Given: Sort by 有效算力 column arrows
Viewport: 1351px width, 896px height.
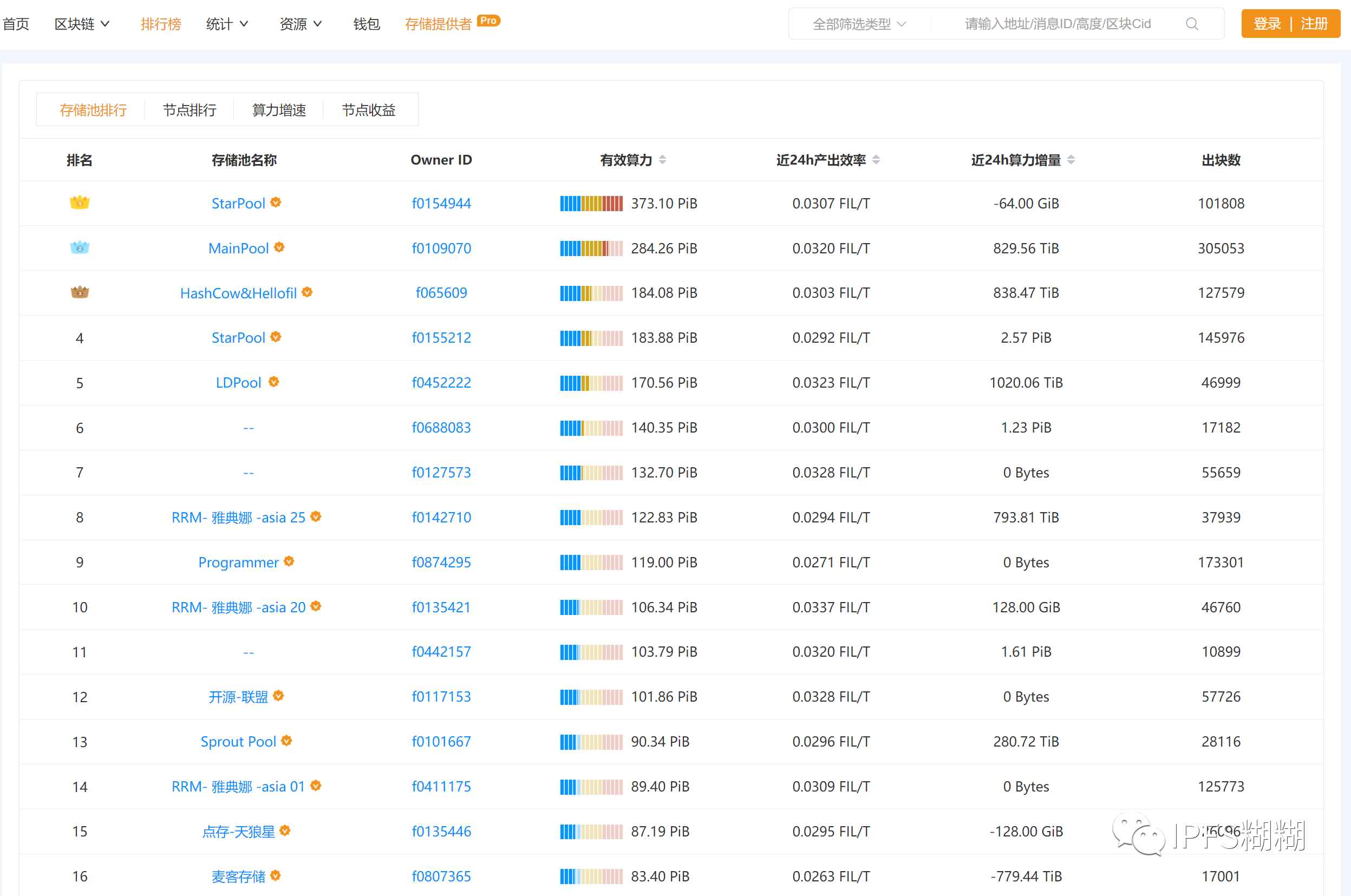Looking at the screenshot, I should 662,159.
